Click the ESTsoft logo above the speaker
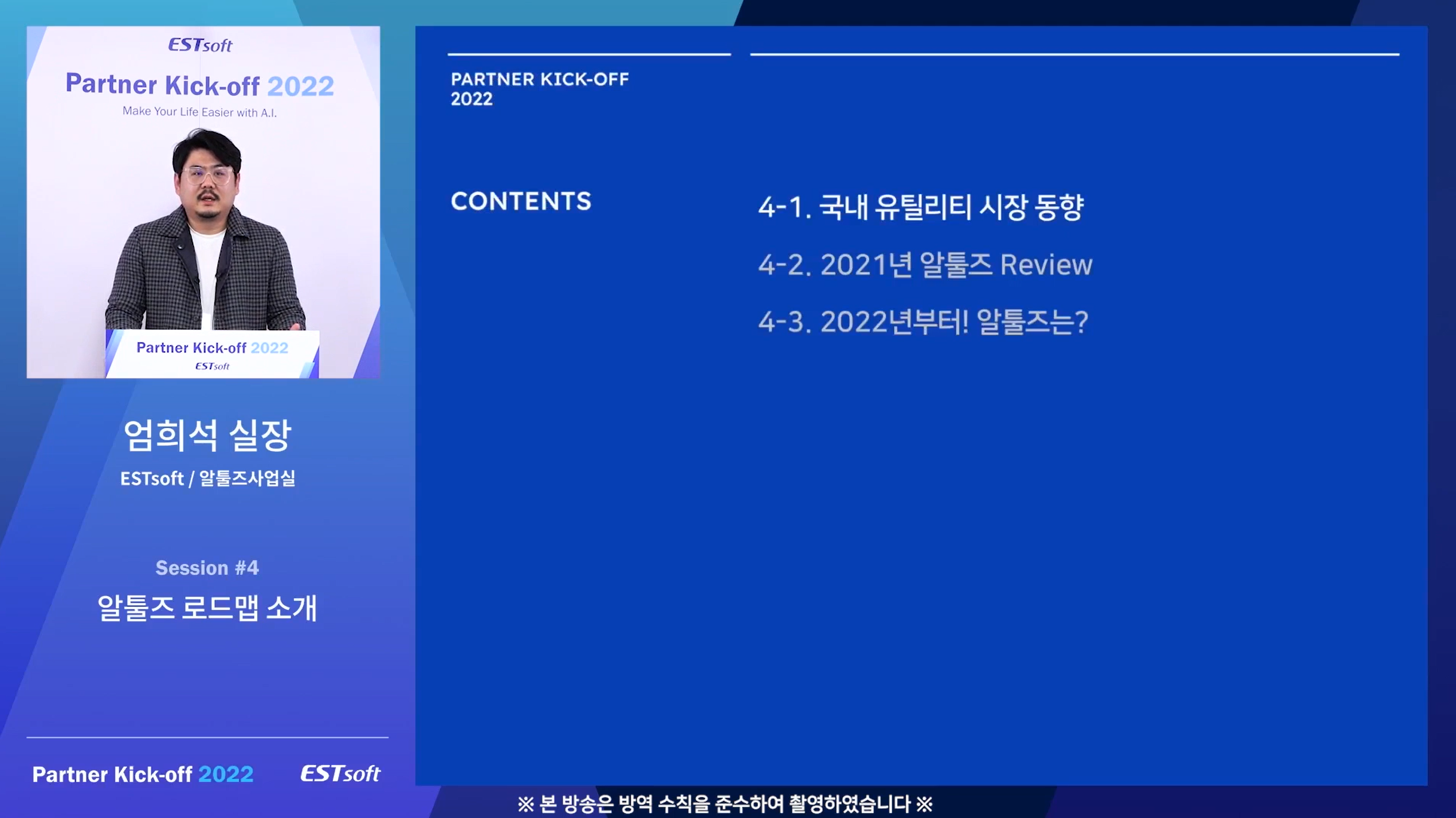The image size is (1456, 818). pos(200,45)
